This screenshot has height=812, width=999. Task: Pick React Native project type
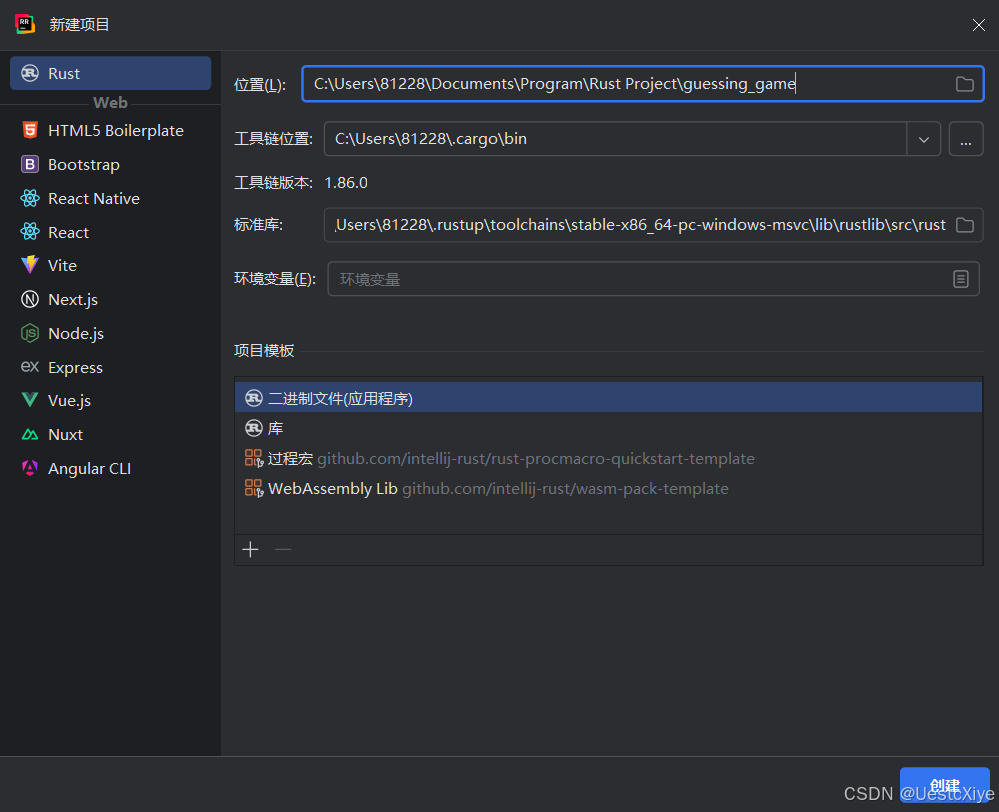pyautogui.click(x=110, y=198)
